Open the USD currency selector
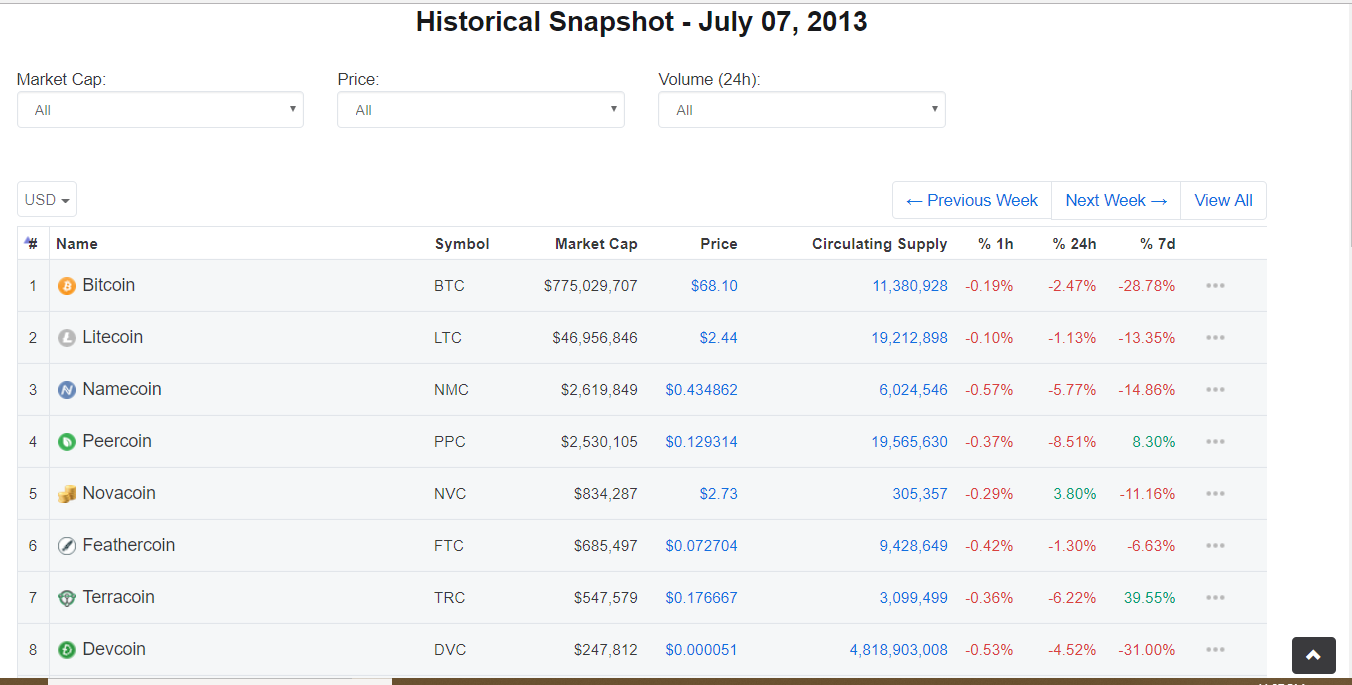 (x=47, y=199)
